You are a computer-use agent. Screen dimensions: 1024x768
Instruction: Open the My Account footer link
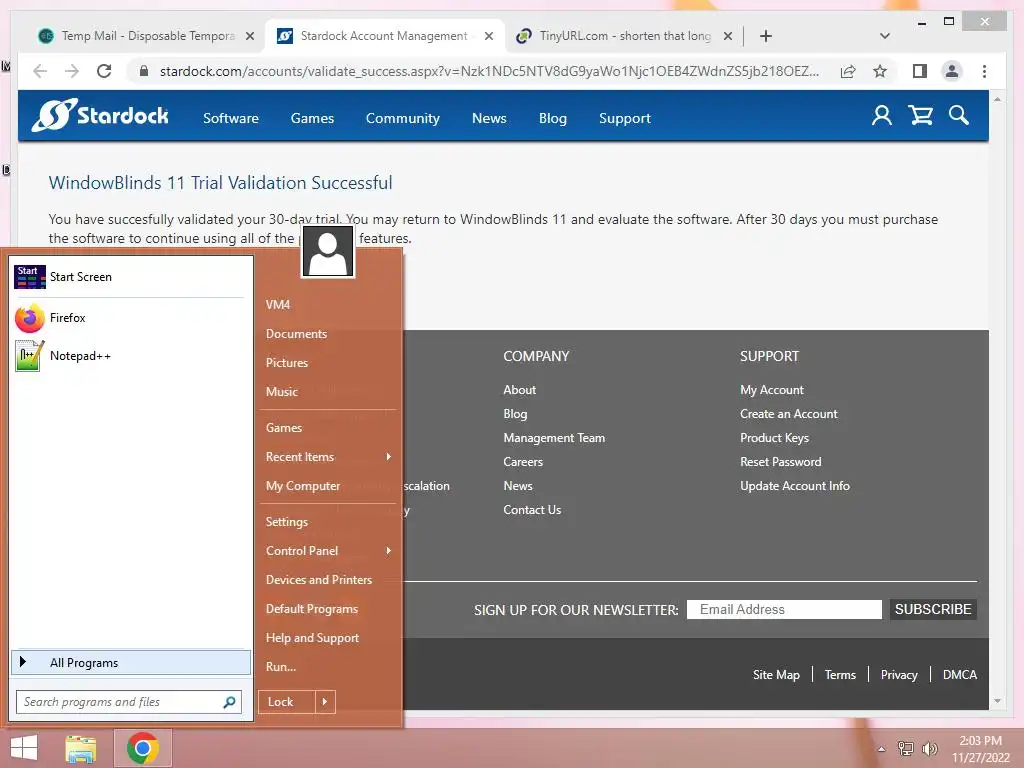point(772,390)
